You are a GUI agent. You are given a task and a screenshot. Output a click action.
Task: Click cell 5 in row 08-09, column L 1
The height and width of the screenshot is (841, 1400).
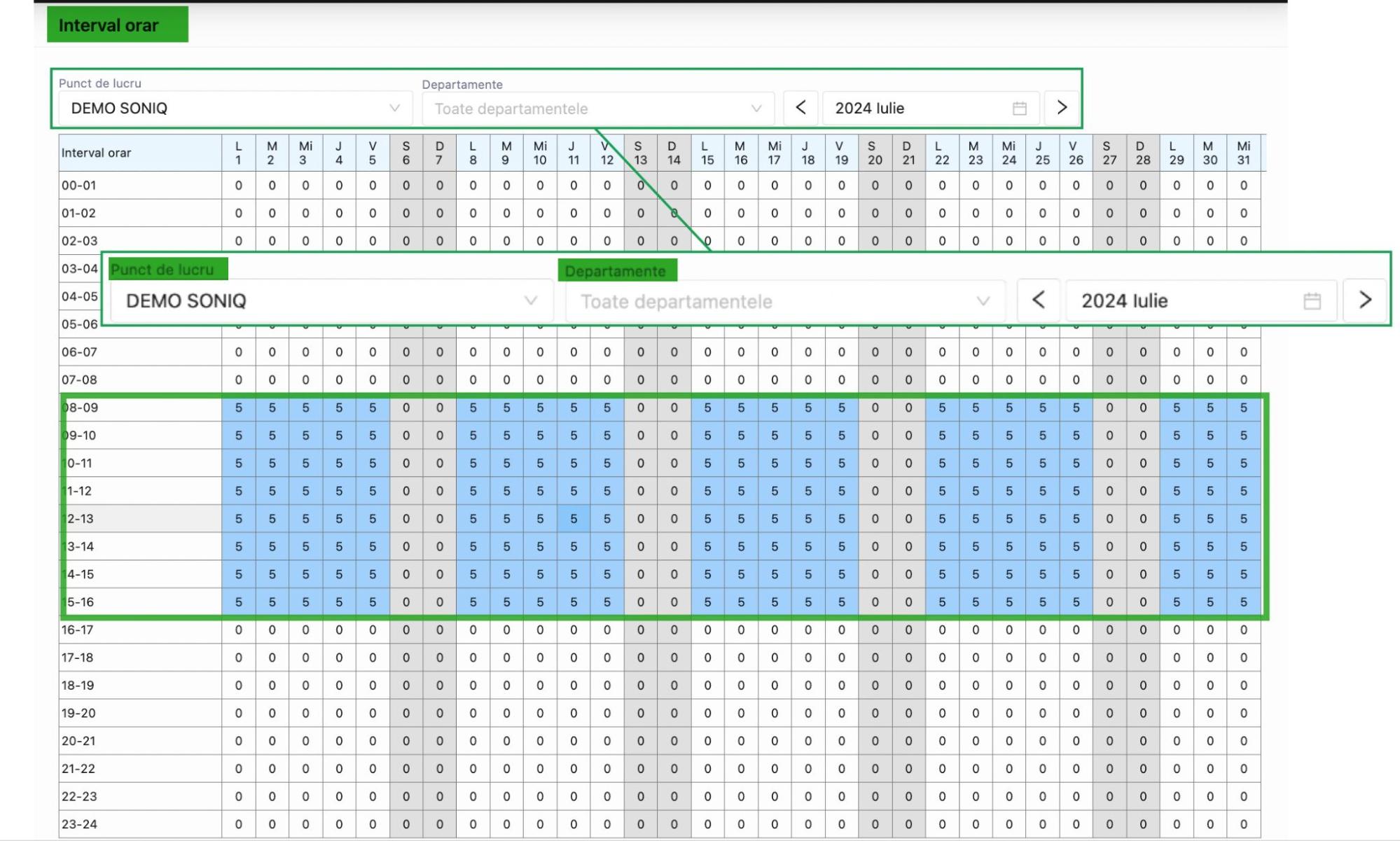pos(239,408)
